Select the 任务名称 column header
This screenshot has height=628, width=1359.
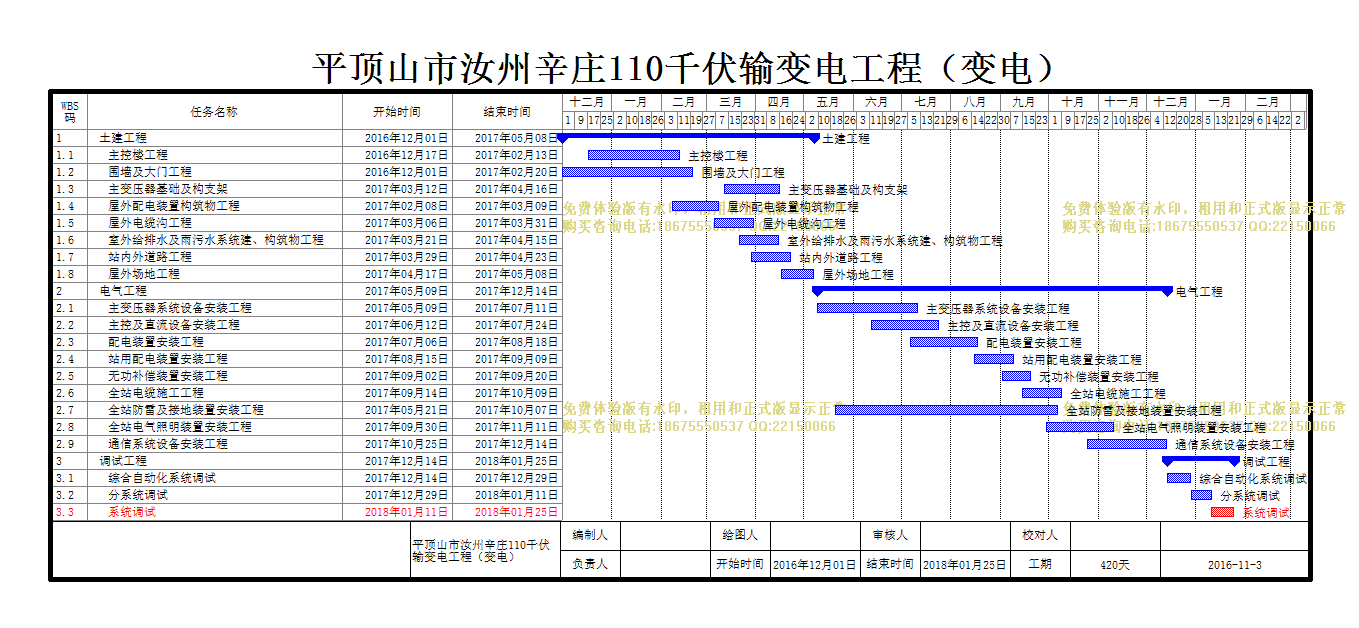214,112
